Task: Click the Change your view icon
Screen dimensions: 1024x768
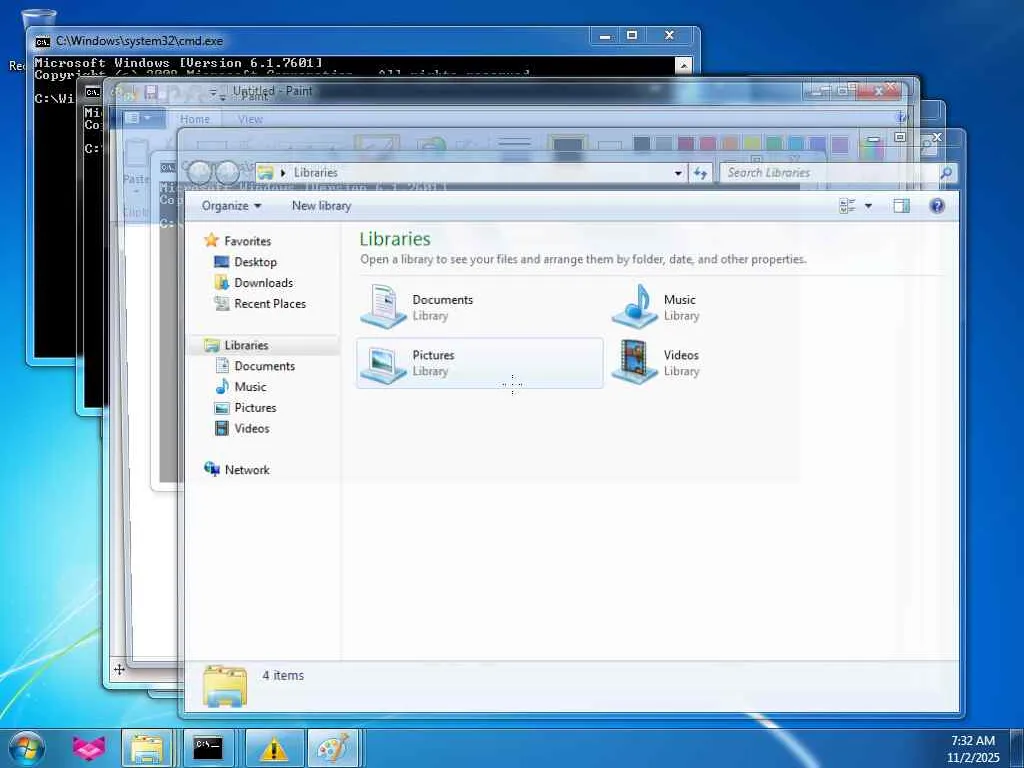Action: click(847, 206)
